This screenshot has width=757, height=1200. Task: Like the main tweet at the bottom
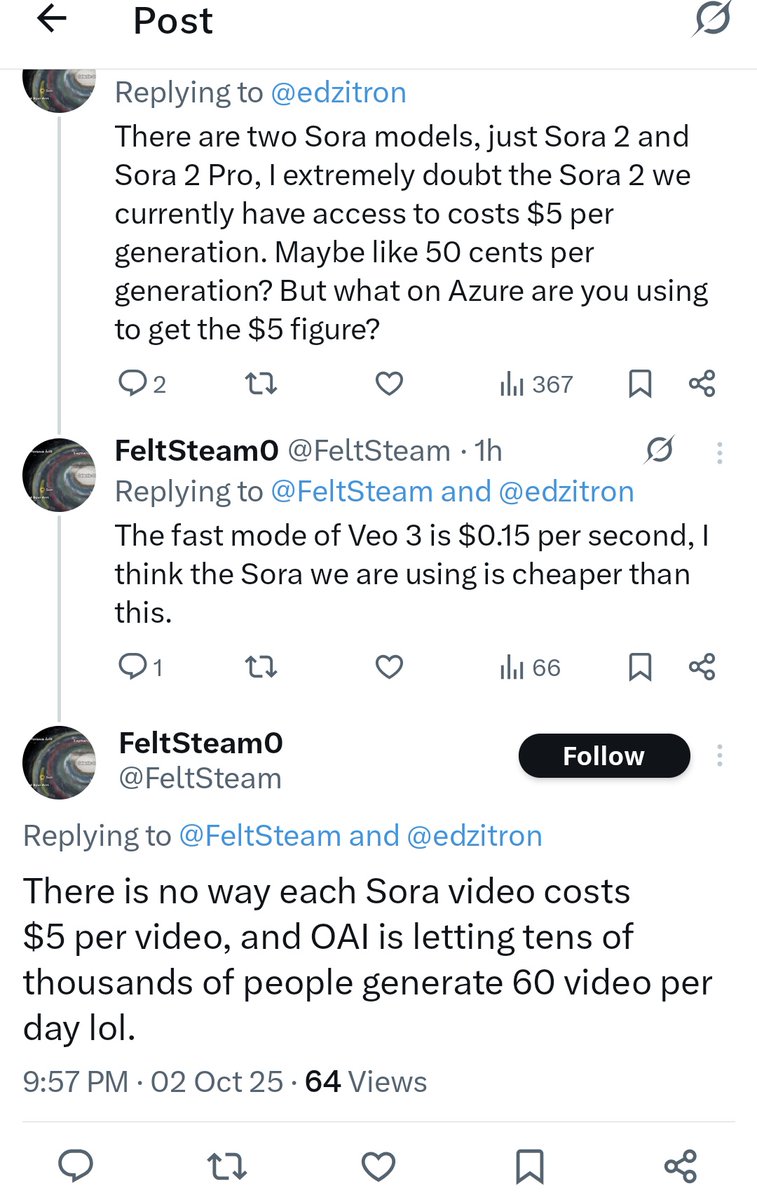[378, 1165]
